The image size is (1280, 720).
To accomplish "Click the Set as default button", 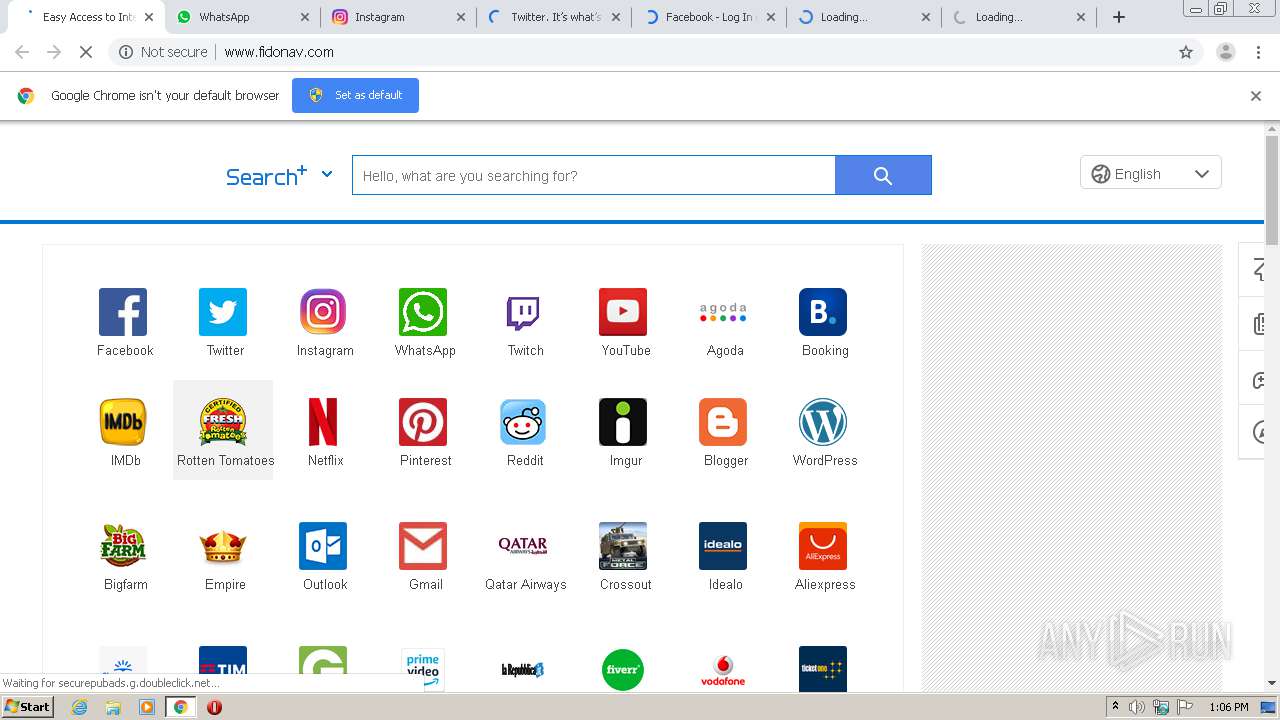I will [355, 95].
